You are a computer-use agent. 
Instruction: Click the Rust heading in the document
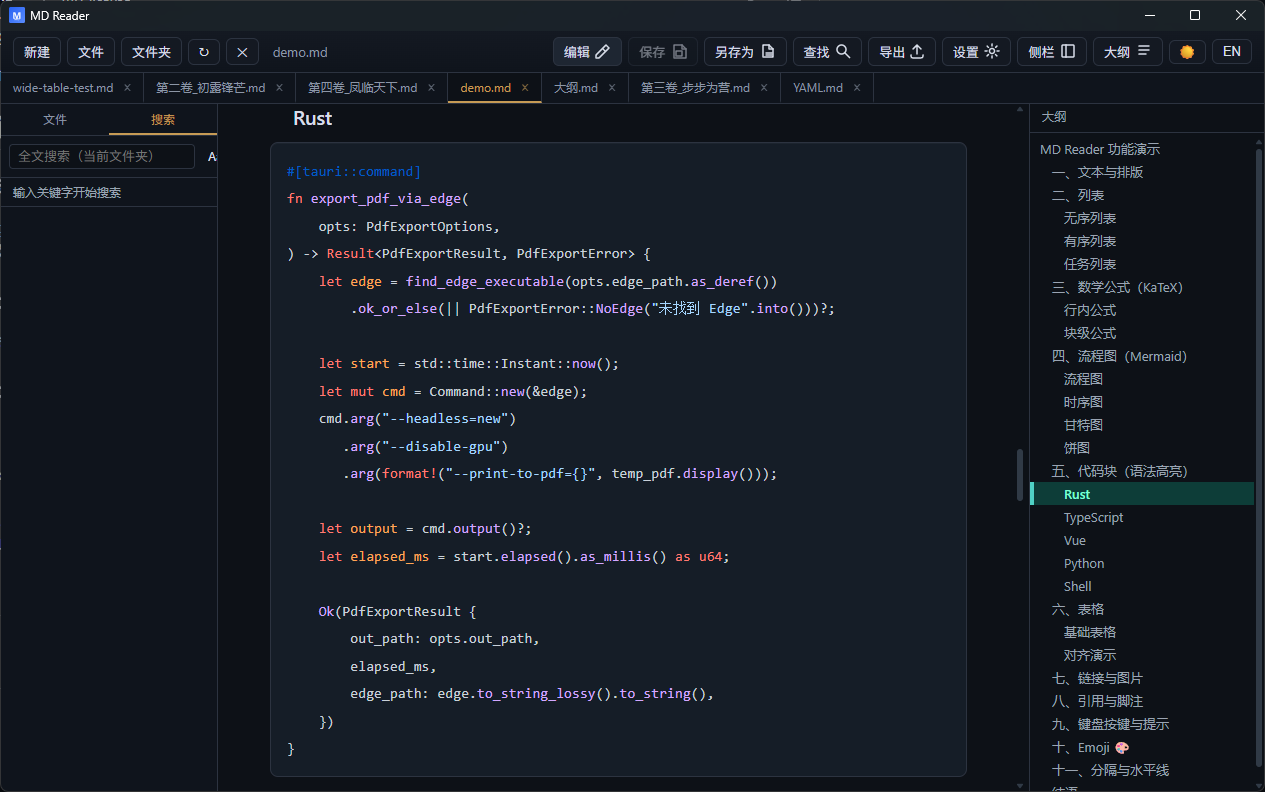pos(312,118)
